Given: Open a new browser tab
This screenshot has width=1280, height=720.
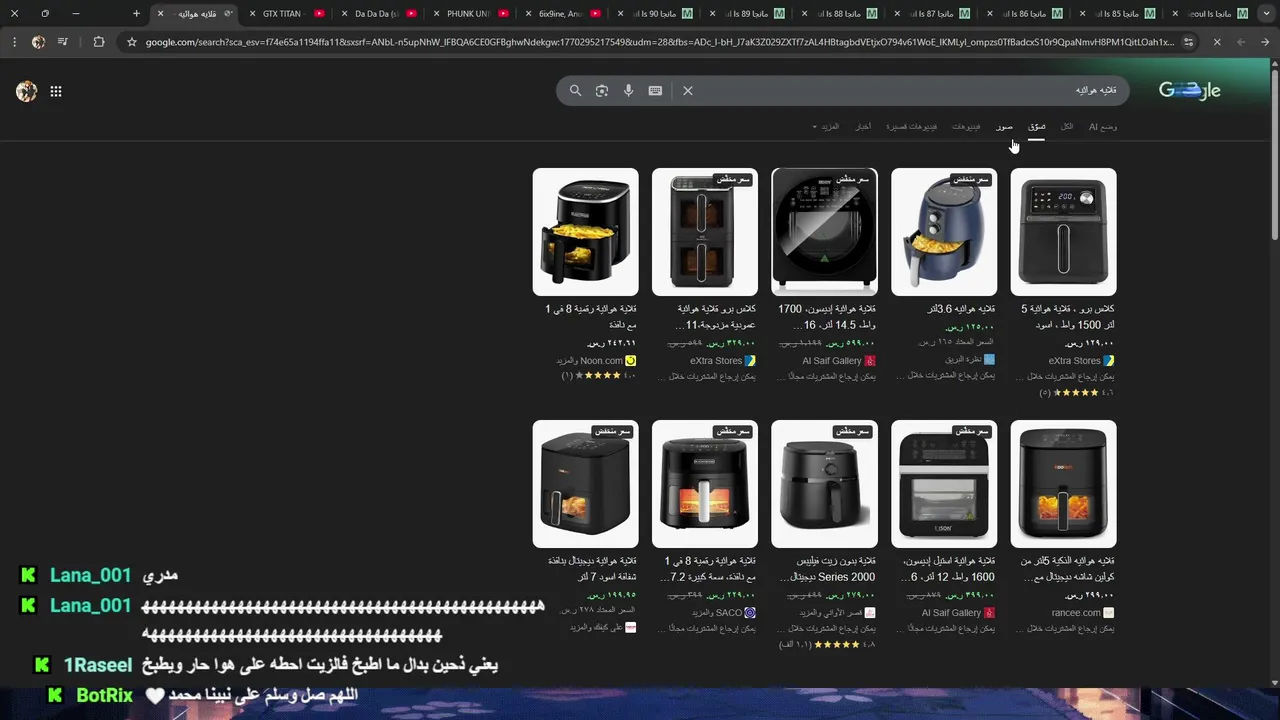Looking at the screenshot, I should tap(137, 14).
